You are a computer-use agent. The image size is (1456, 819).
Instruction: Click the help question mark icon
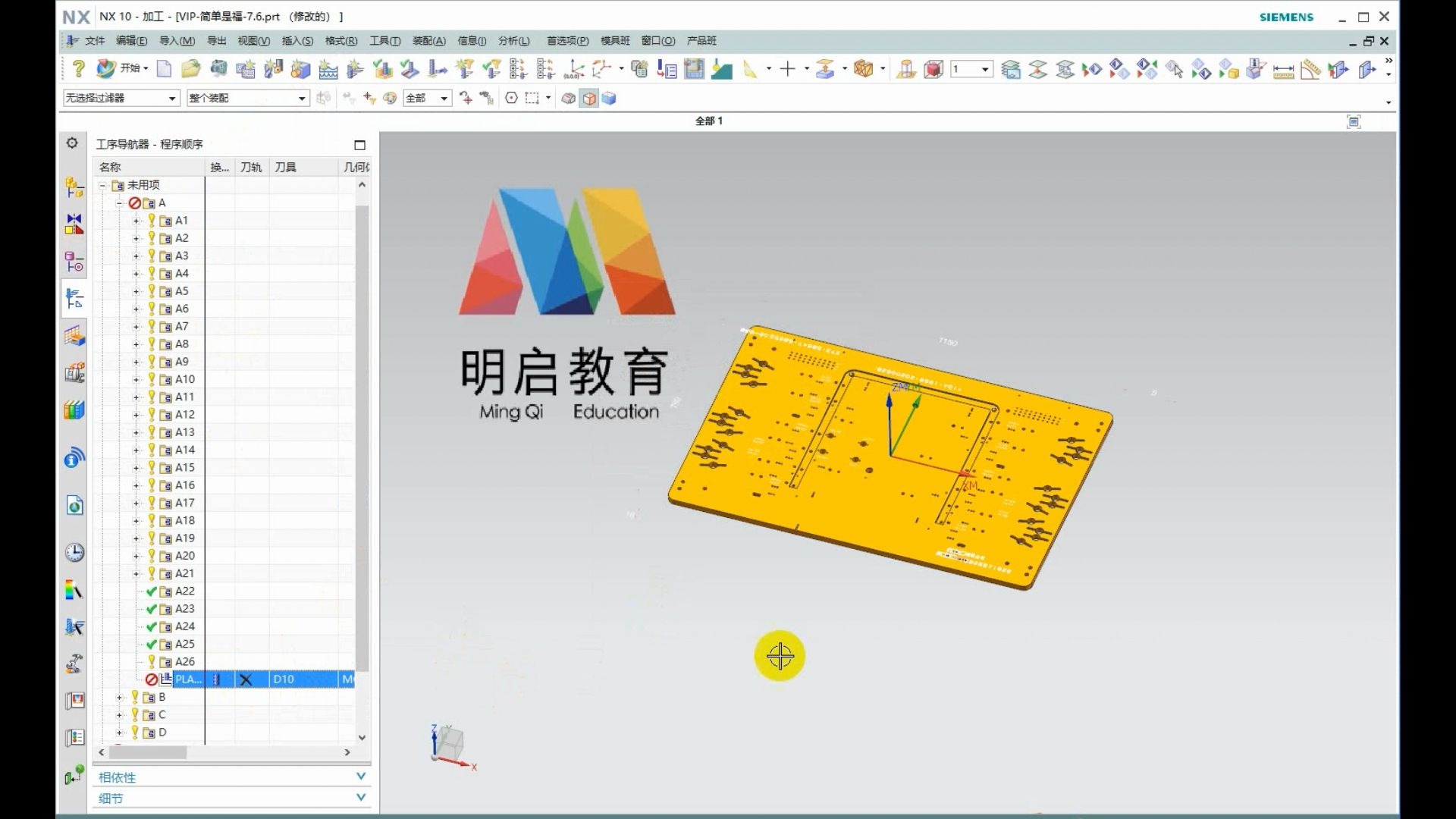pos(77,69)
